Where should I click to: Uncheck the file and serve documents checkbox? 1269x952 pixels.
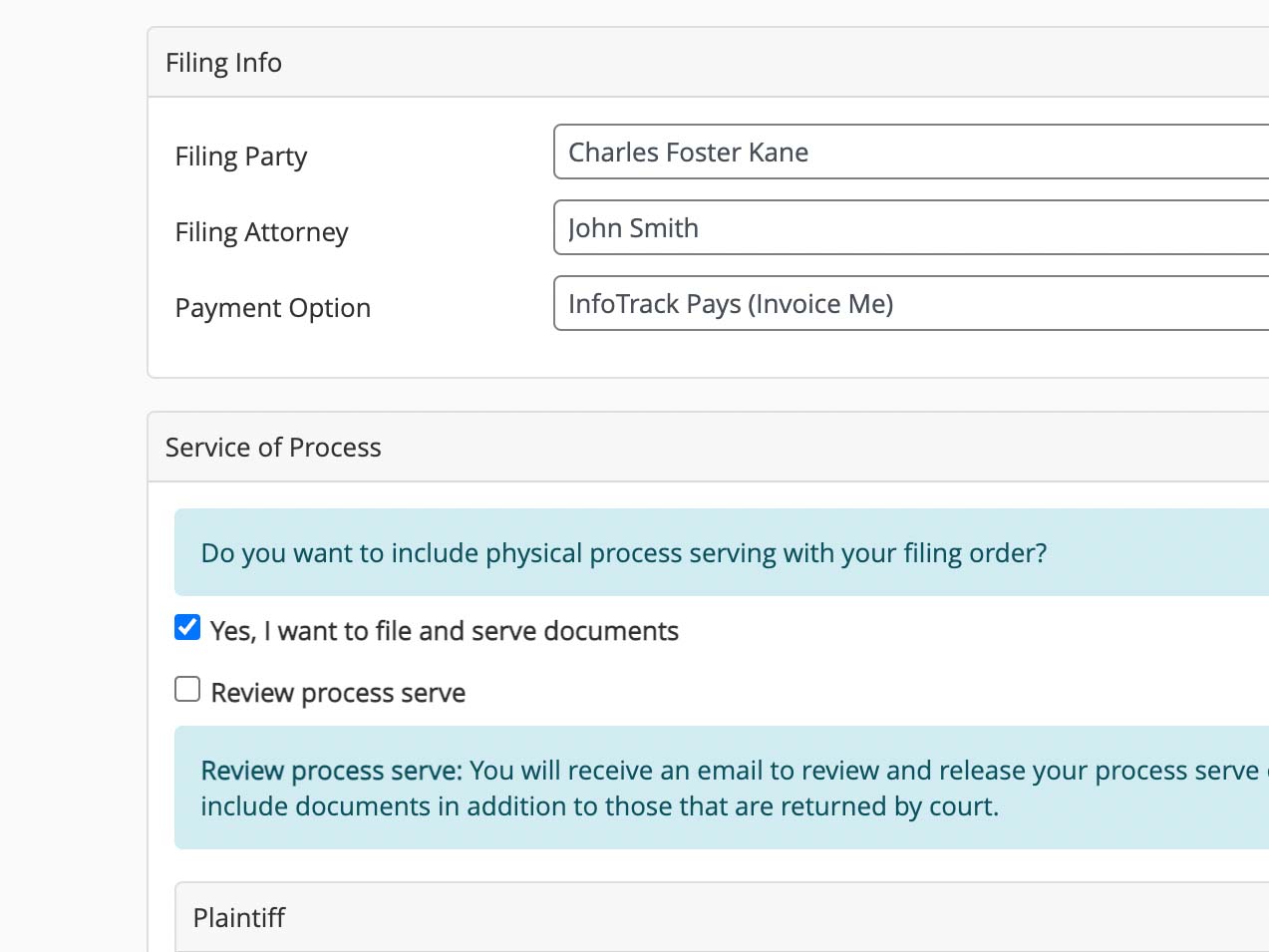[x=187, y=627]
